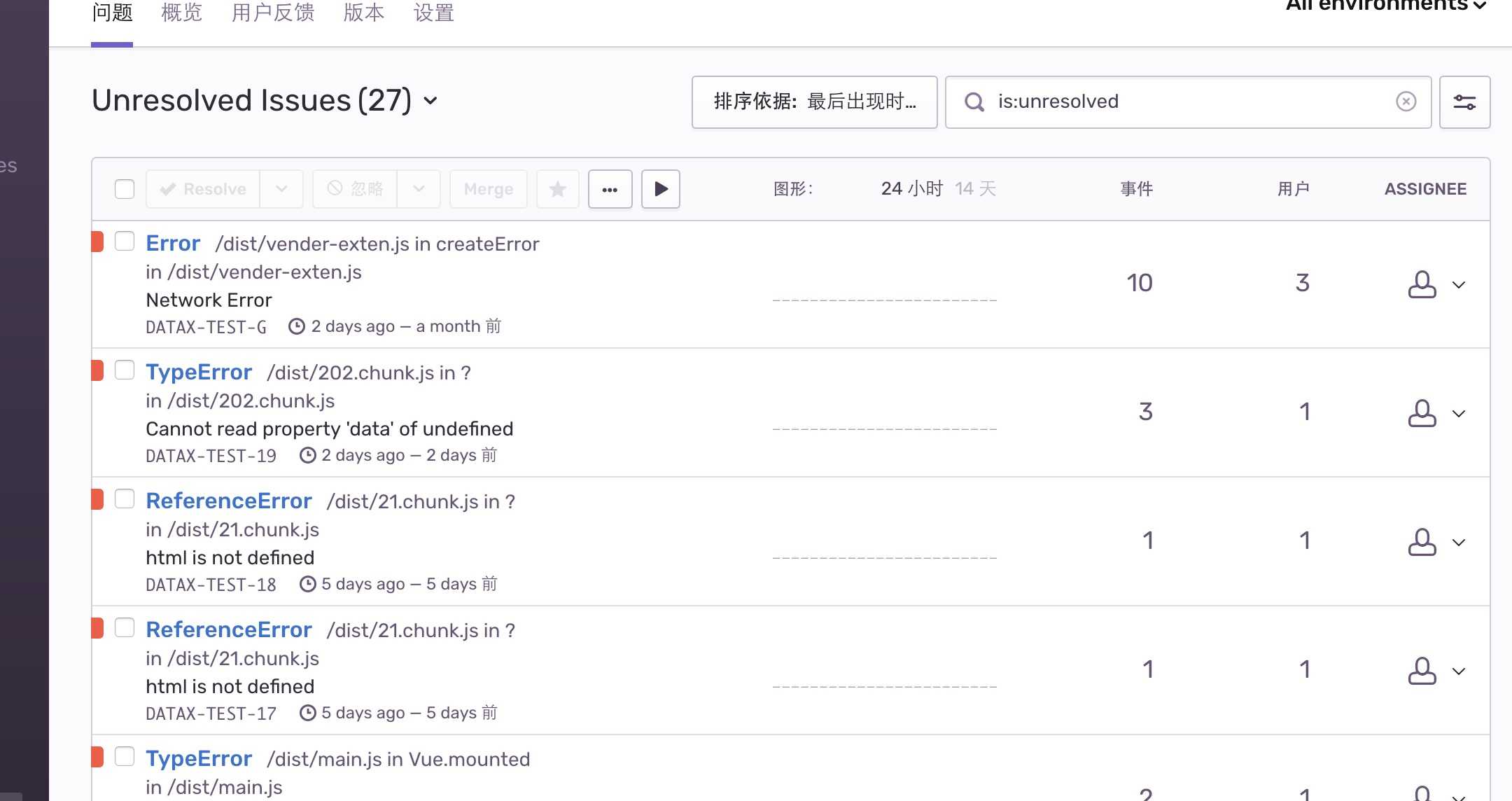
Task: Open TypeError Vue.mounted issue link
Action: point(199,758)
